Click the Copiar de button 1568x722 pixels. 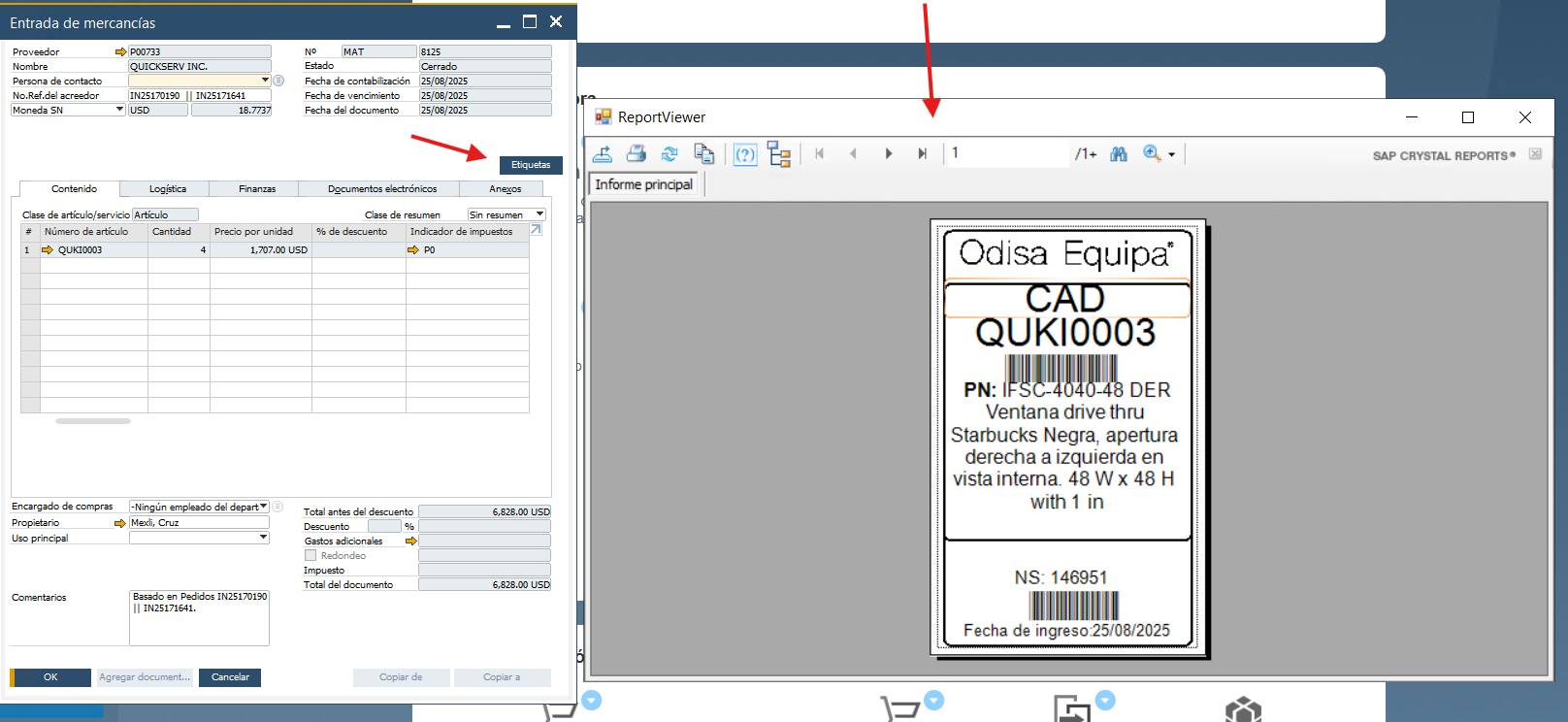(401, 677)
